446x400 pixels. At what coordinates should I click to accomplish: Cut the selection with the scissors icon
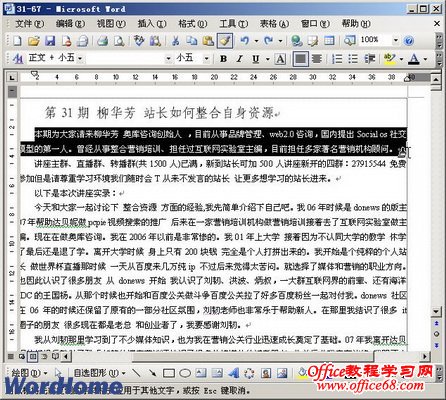(x=175, y=41)
